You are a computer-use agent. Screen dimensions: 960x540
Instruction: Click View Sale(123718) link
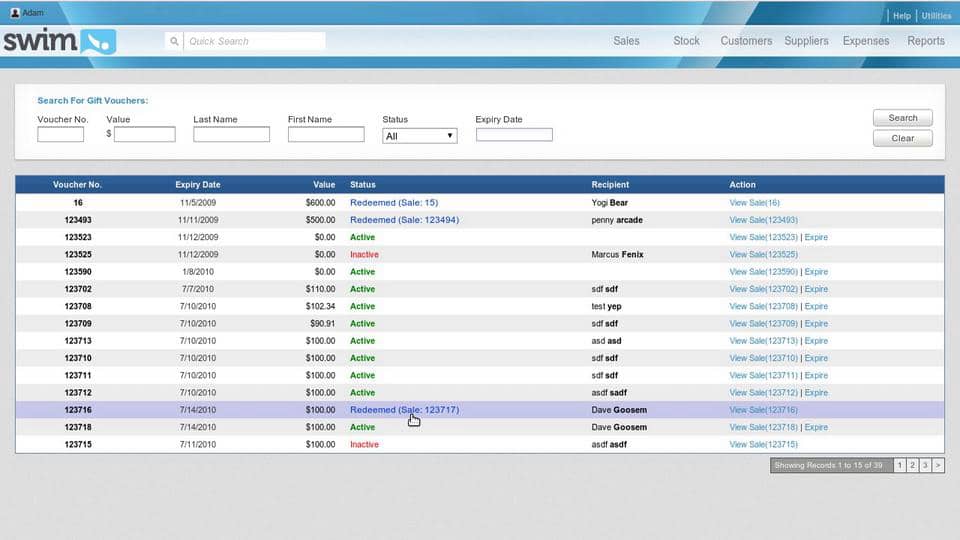pyautogui.click(x=763, y=427)
